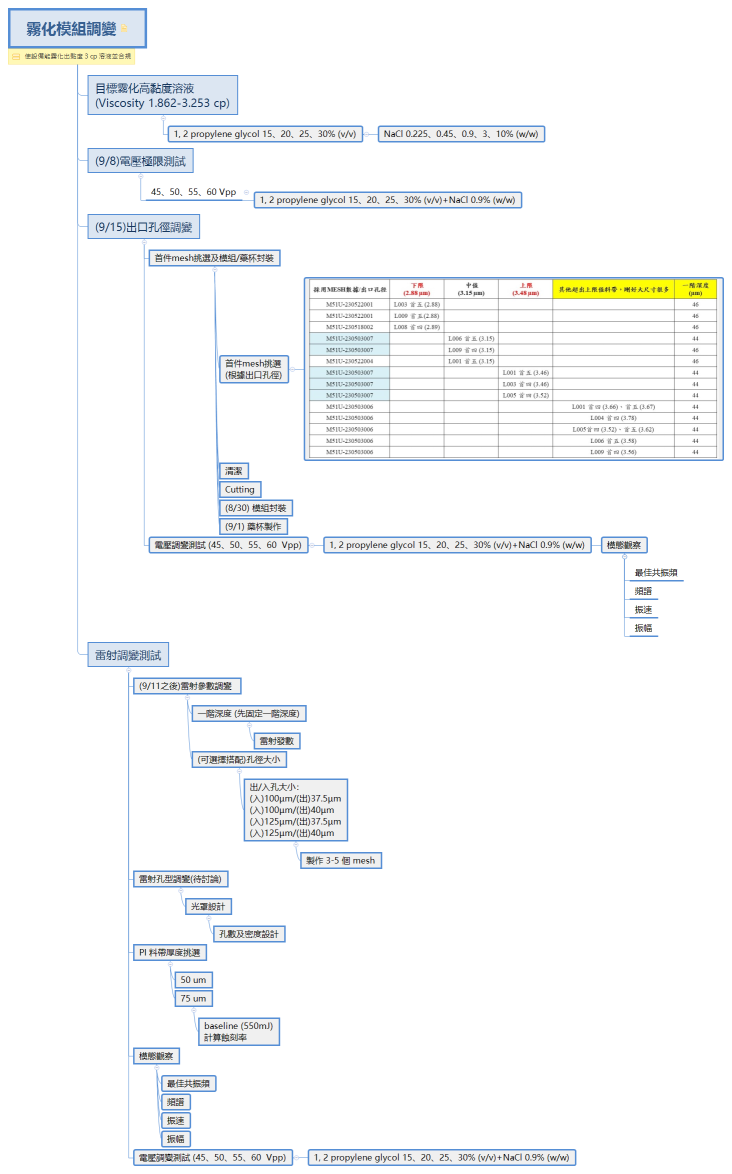This screenshot has width=732, height=1174.
Task: Collapse the 目標霧化高黏度溶液 branch toggle
Action: click(163, 119)
